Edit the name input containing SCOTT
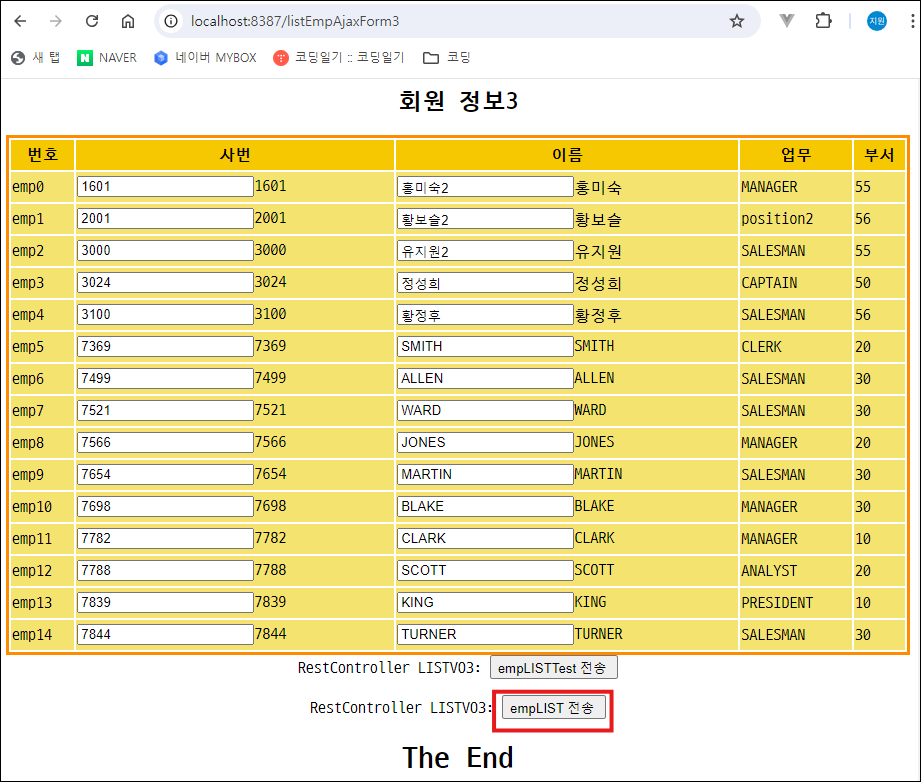921x782 pixels. [x=485, y=570]
